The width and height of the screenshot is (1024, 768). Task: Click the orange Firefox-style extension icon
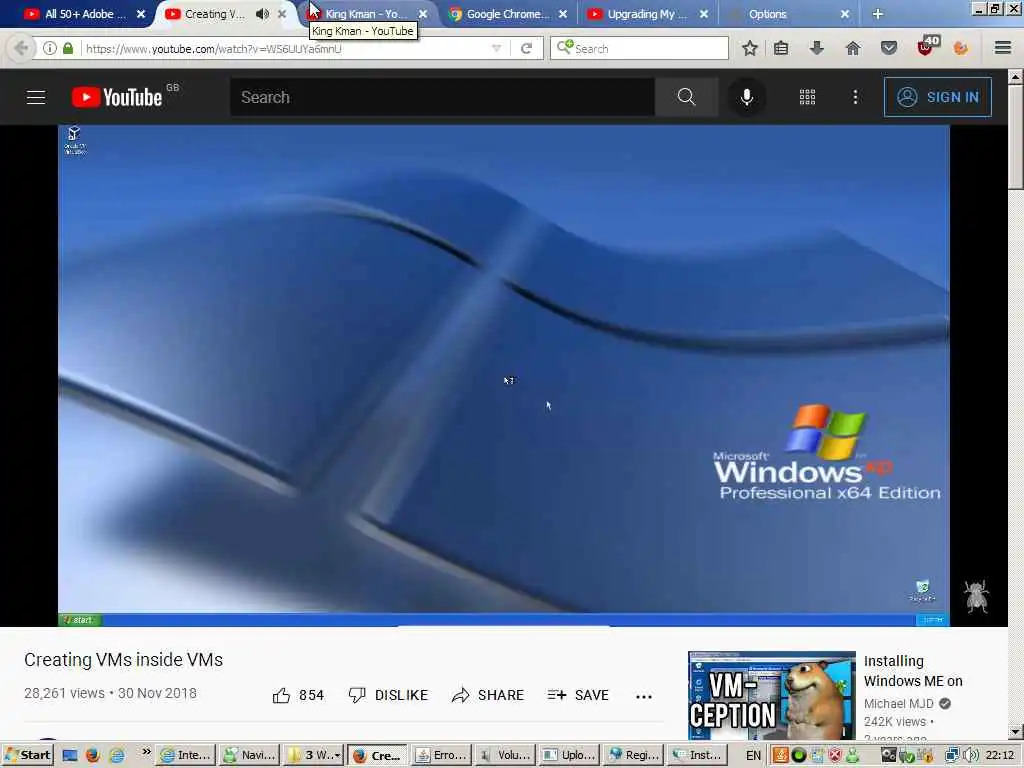tap(961, 48)
